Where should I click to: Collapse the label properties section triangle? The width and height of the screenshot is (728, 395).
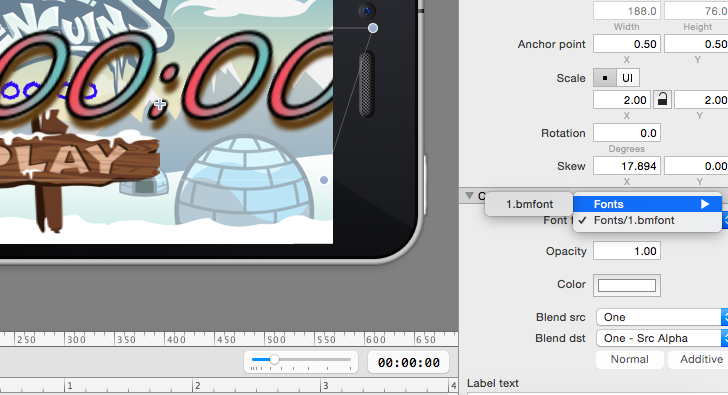469,195
